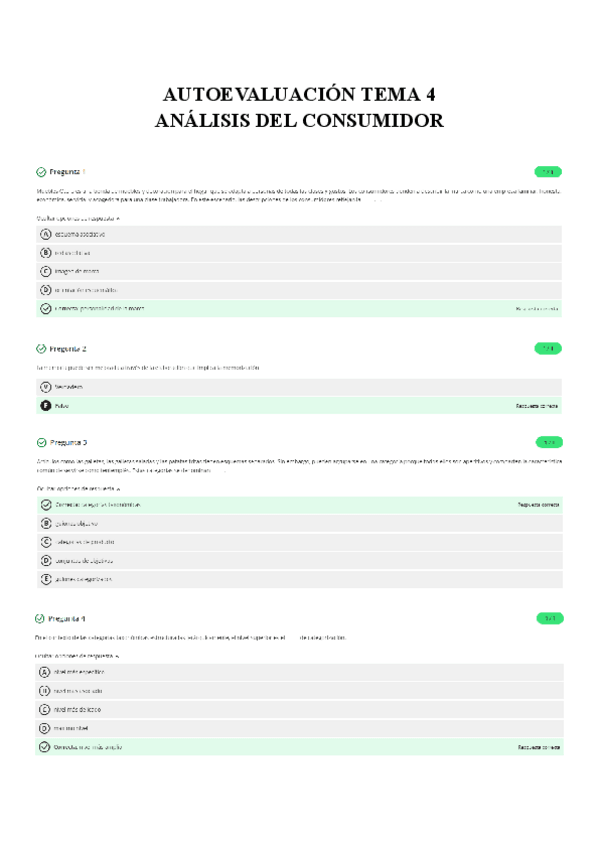This screenshot has width=600, height=848.
Task: Choose the V (Verdadero) option in Pregunta 2
Action: tap(45, 386)
